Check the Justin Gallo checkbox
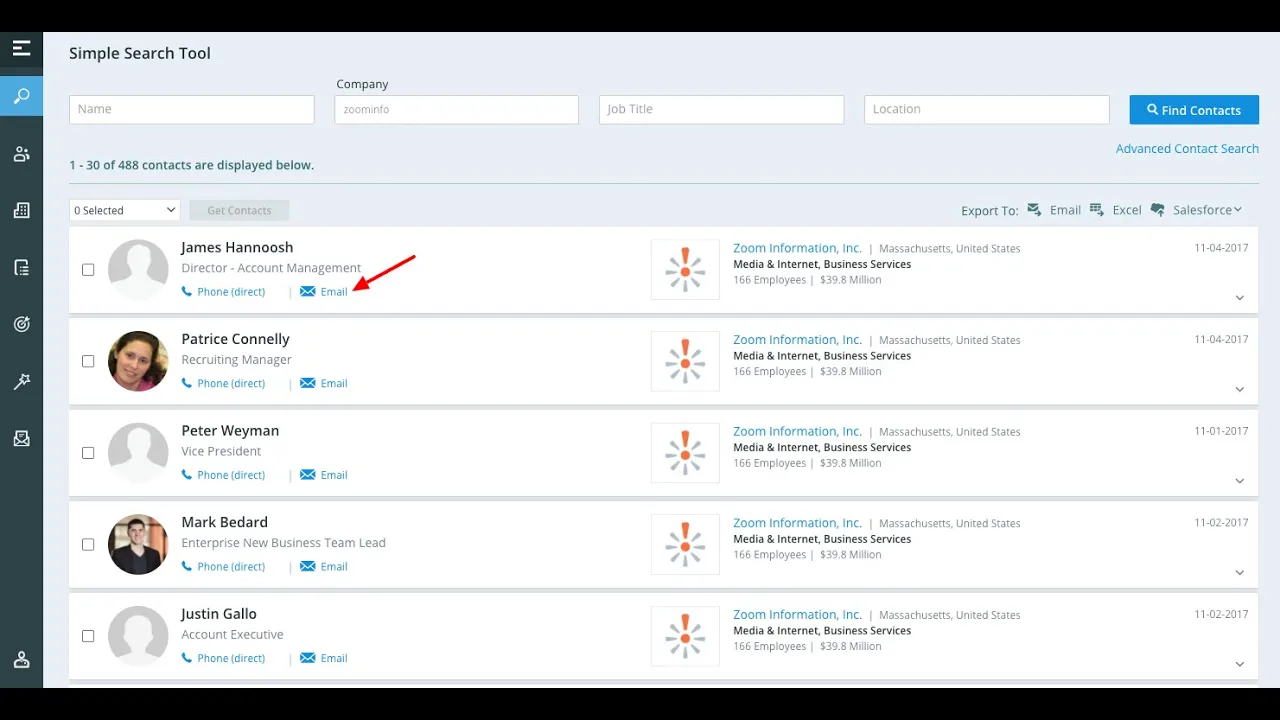The height and width of the screenshot is (720, 1280). pos(88,636)
